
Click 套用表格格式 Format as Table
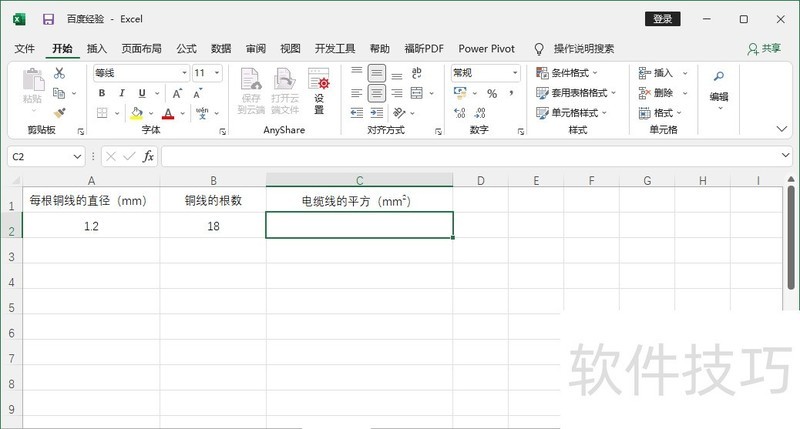tap(576, 93)
